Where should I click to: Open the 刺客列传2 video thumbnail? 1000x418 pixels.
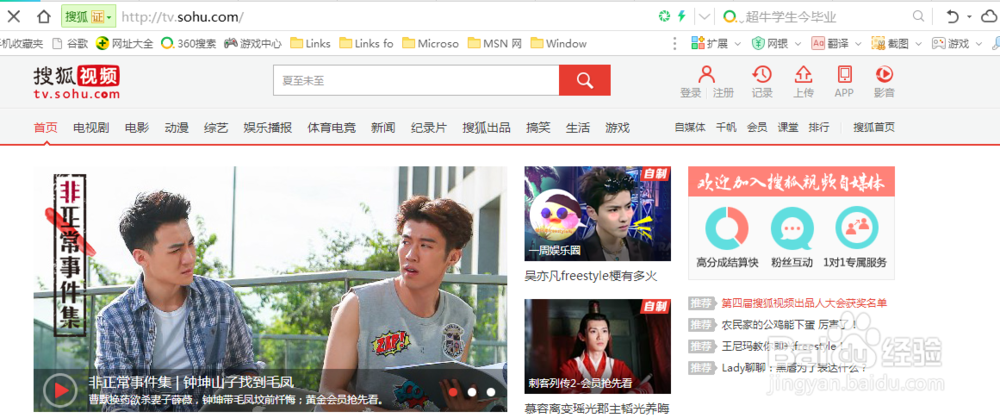tap(598, 346)
